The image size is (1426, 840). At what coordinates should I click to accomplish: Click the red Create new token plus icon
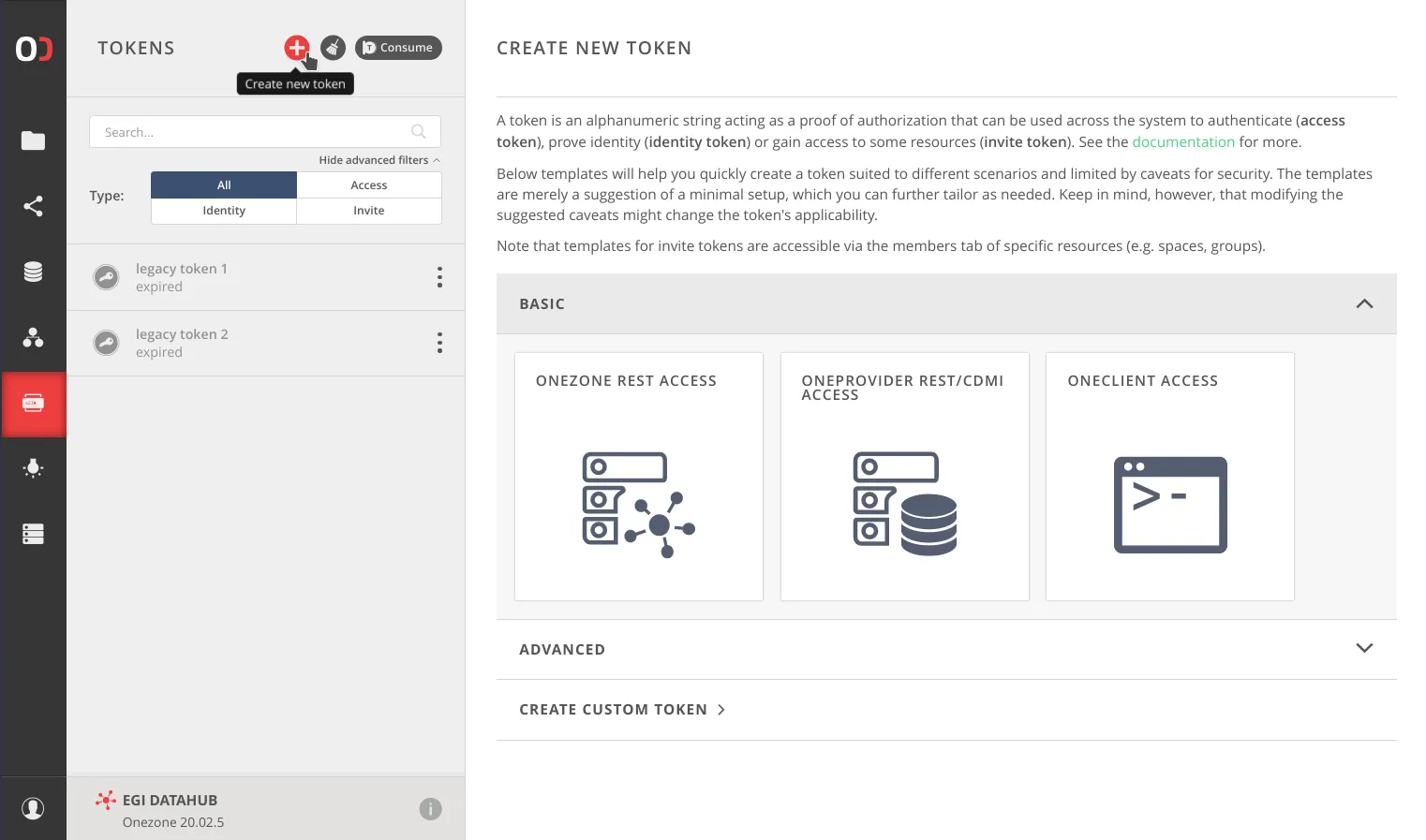(297, 48)
